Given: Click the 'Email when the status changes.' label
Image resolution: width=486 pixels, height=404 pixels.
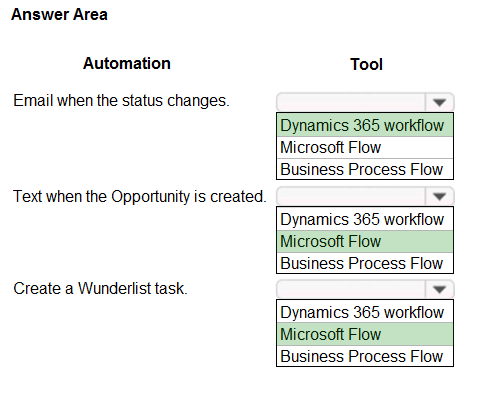Looking at the screenshot, I should pyautogui.click(x=121, y=101).
